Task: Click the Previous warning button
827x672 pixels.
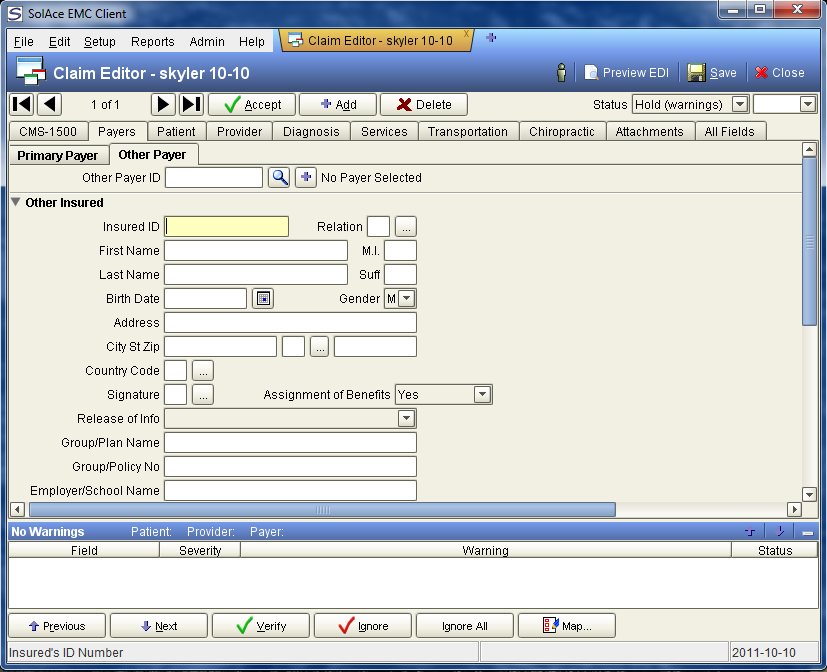Action: (x=57, y=626)
